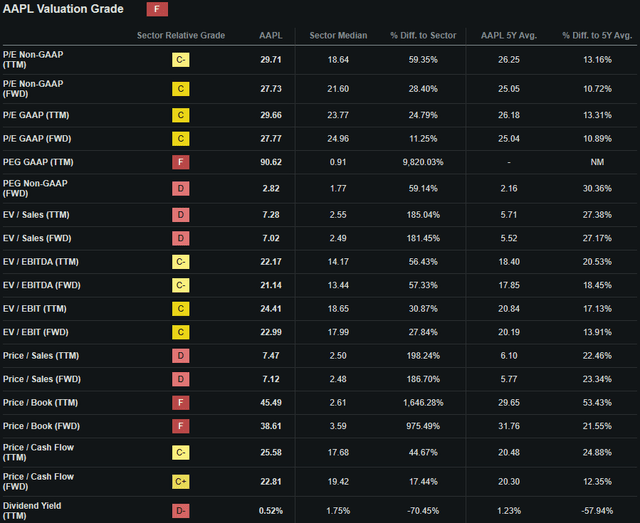Select the Price / Book (FWD) row label

pyautogui.click(x=41, y=426)
